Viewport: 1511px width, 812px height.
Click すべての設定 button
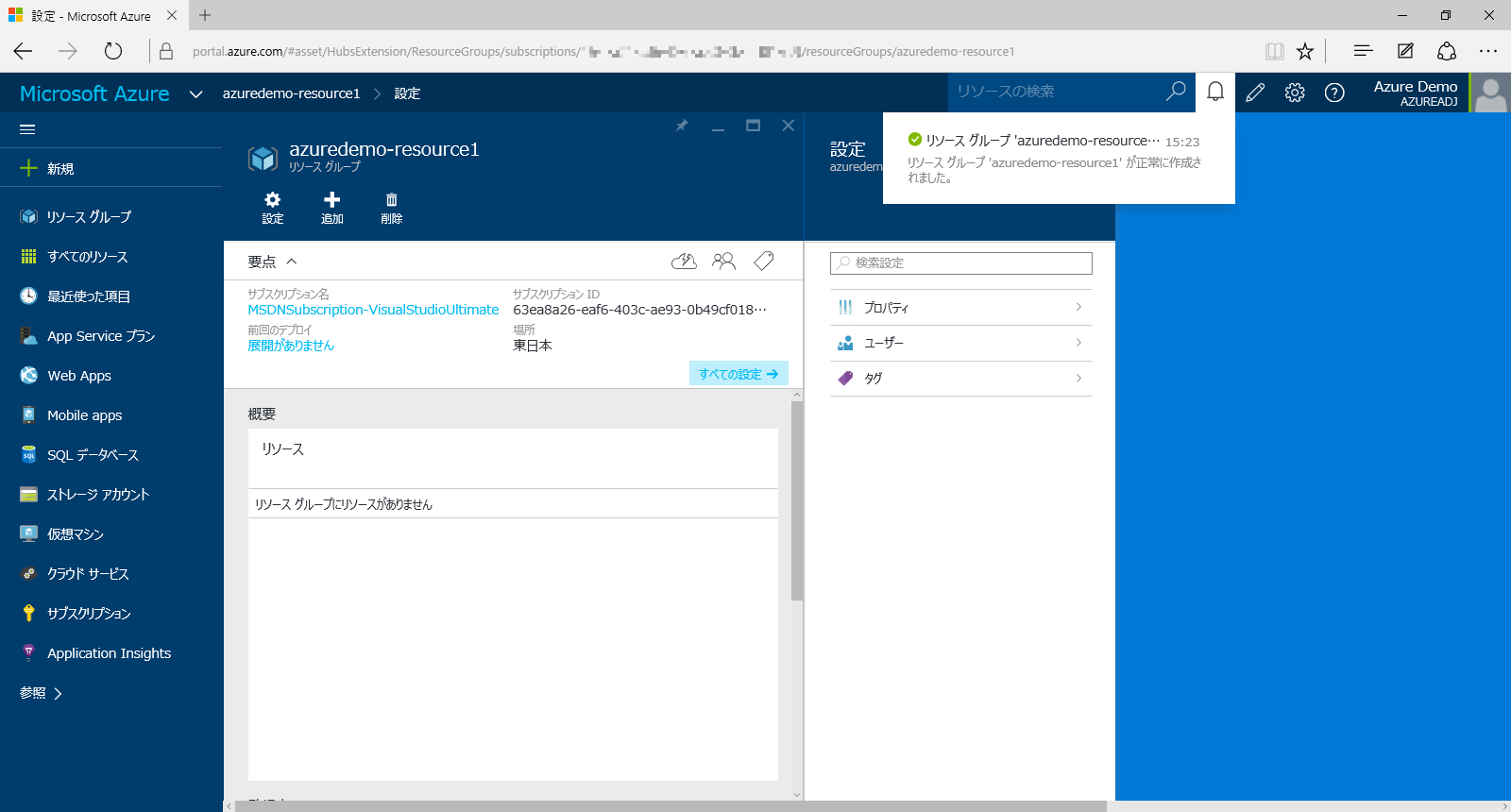click(x=739, y=374)
